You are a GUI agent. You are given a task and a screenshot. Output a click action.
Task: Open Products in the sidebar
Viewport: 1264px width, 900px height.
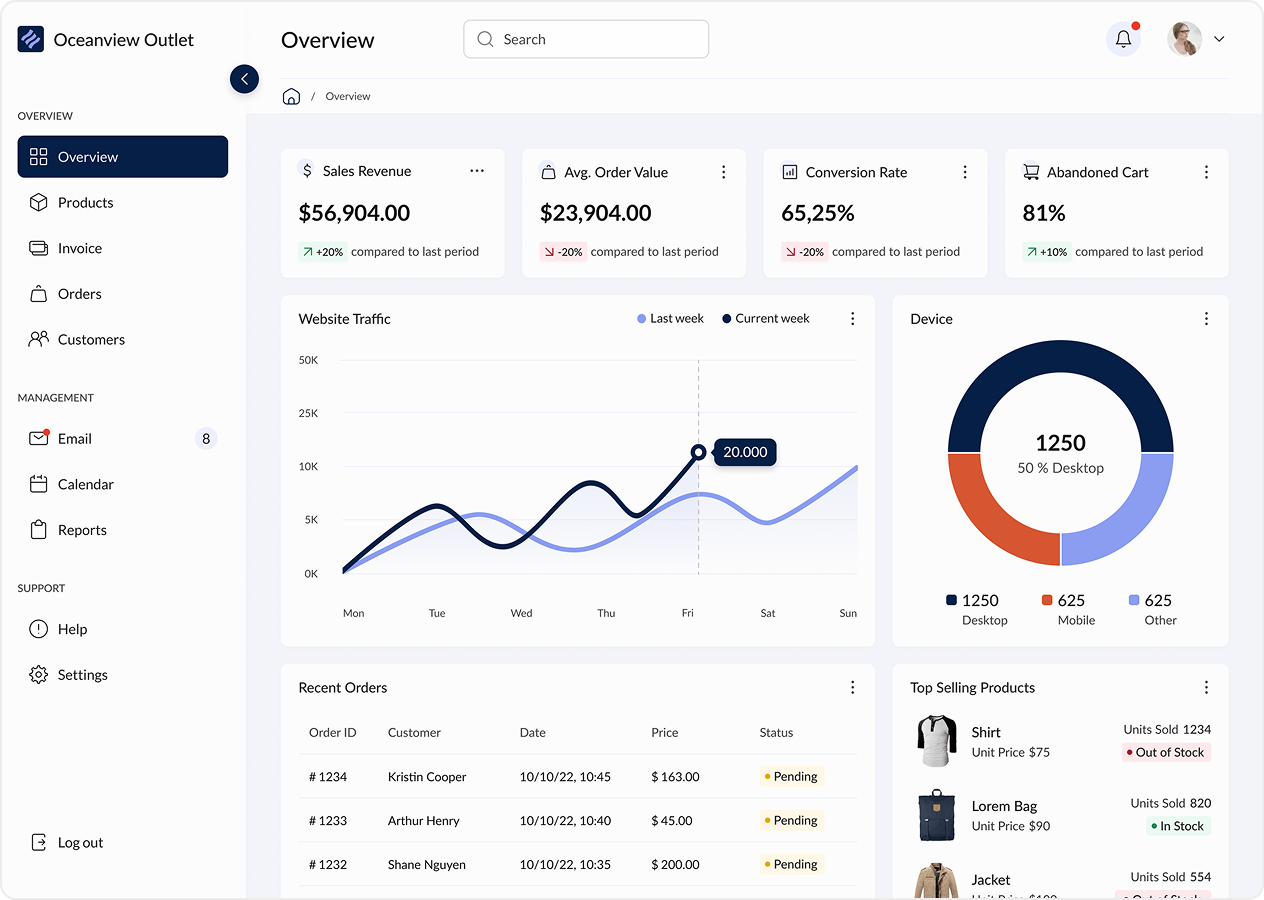(85, 203)
